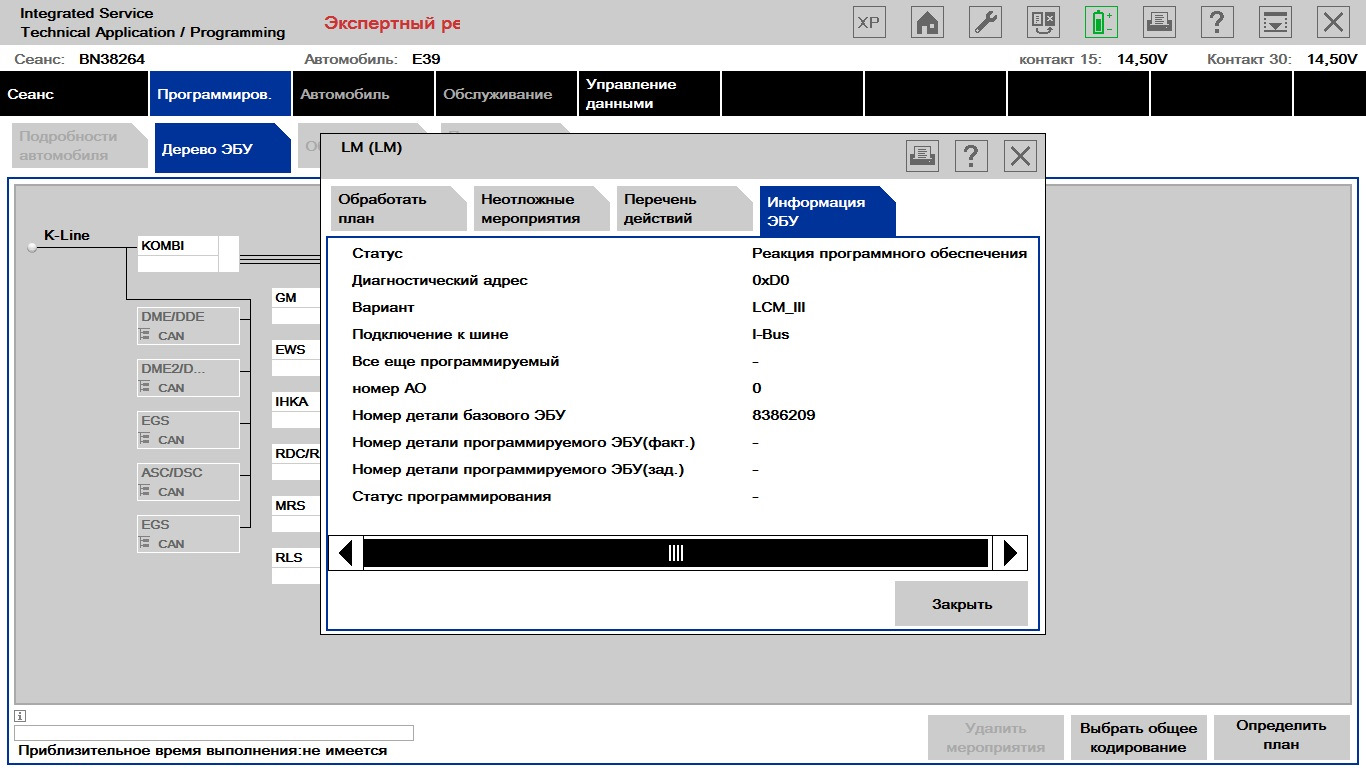This screenshot has height=768, width=1366.
Task: Print the LM dialog using its printer icon
Action: pos(923,156)
